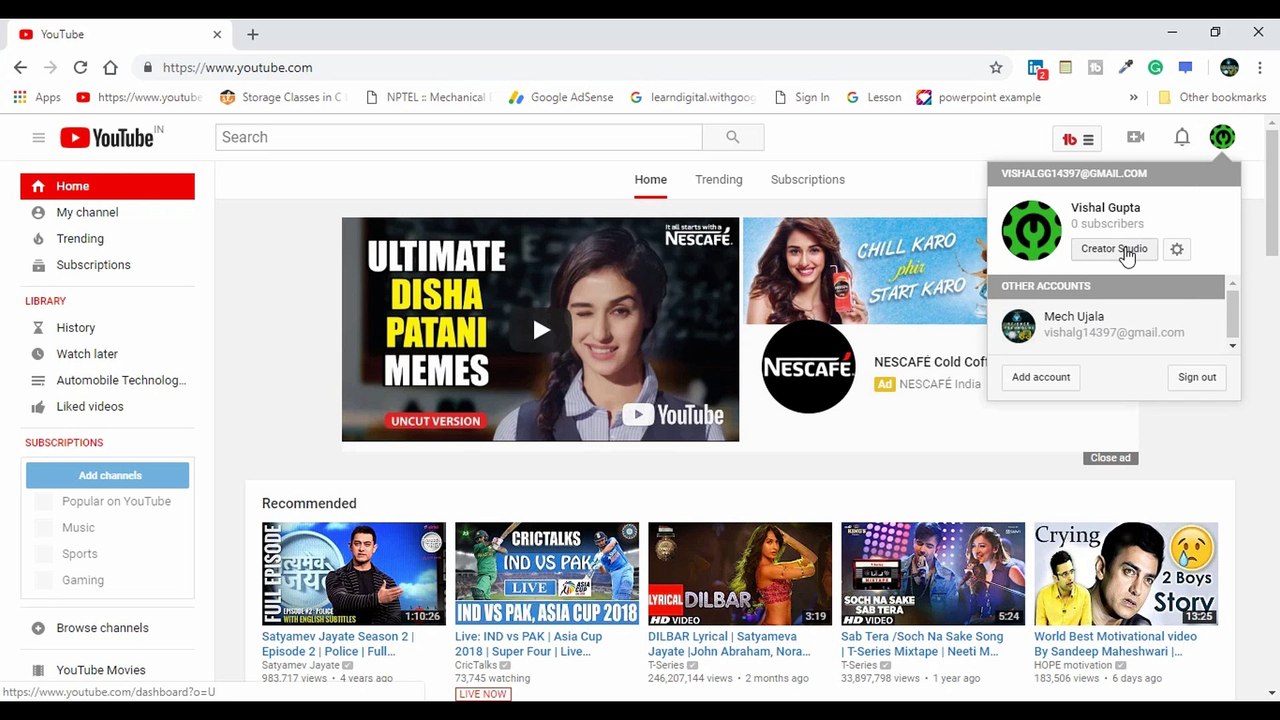Select Home in the sidebar

107,186
